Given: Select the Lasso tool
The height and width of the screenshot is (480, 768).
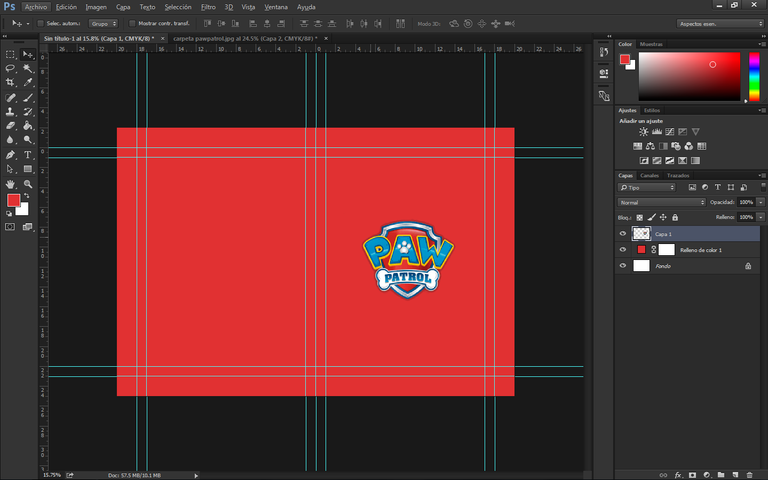Looking at the screenshot, I should (x=10, y=68).
